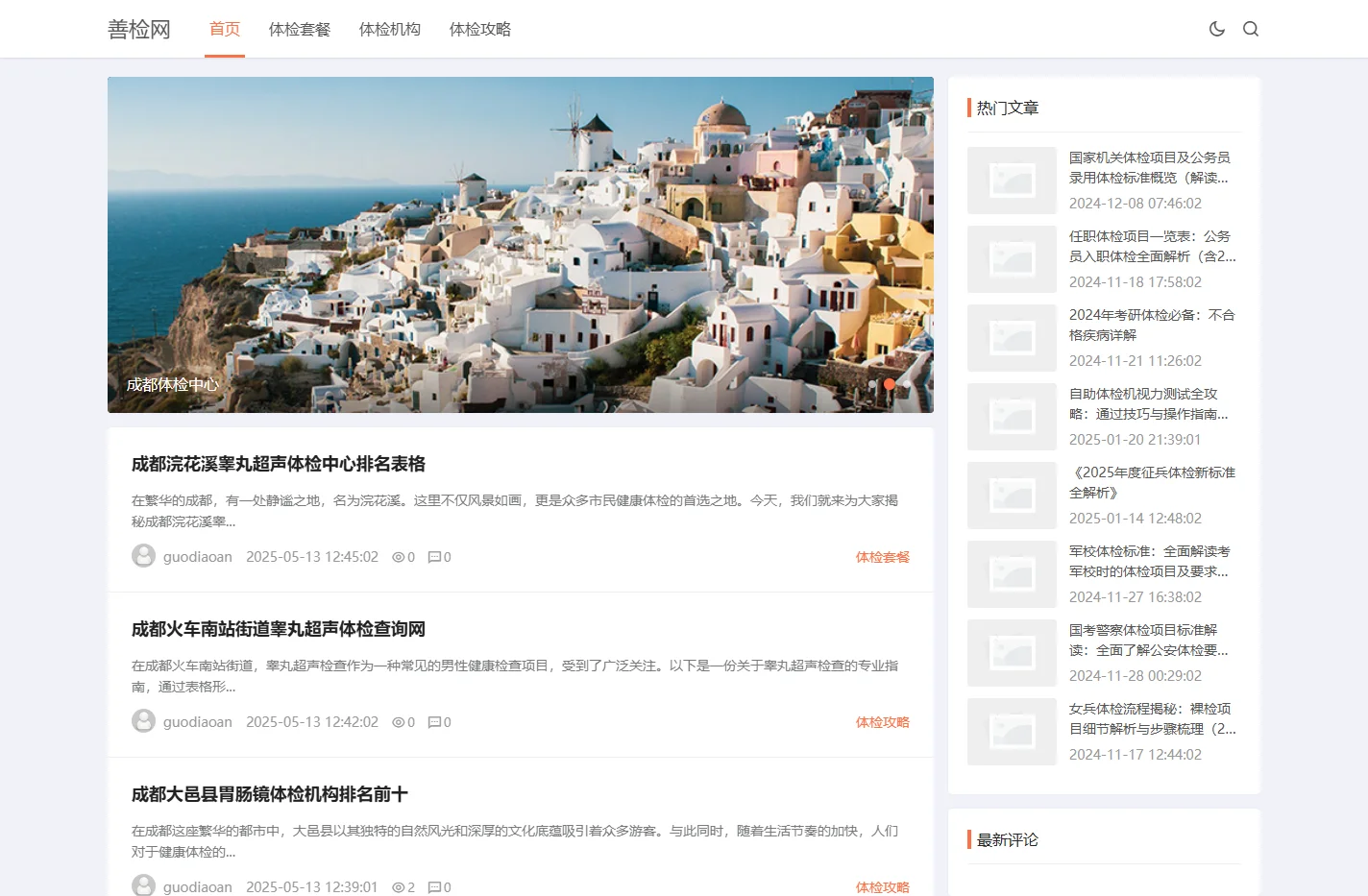Open hot article 军校体检标准
Image resolution: width=1368 pixels, height=896 pixels.
1150,561
